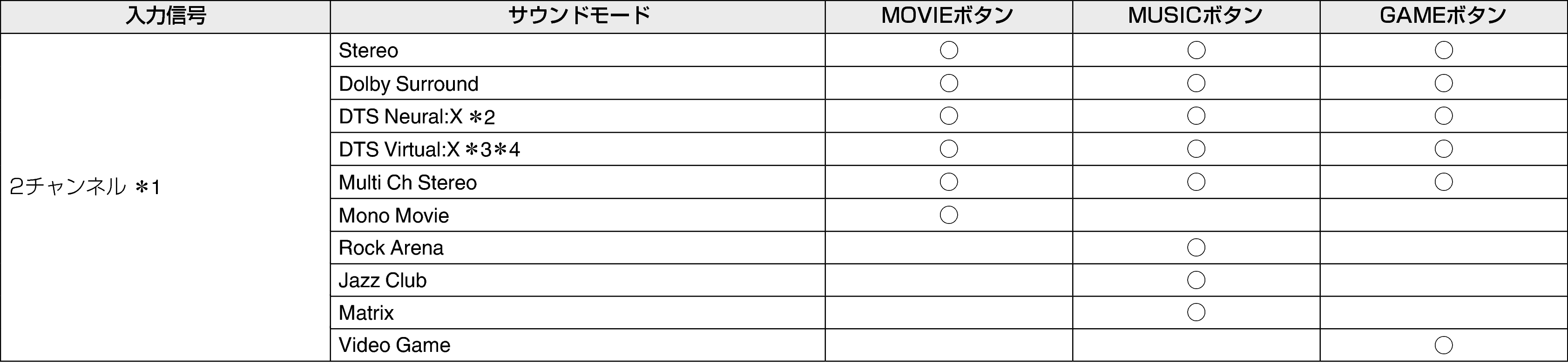Viewport: 1568px width, 364px height.
Task: Click the Stereo circle under MOVIEボタン
Action: 948,50
